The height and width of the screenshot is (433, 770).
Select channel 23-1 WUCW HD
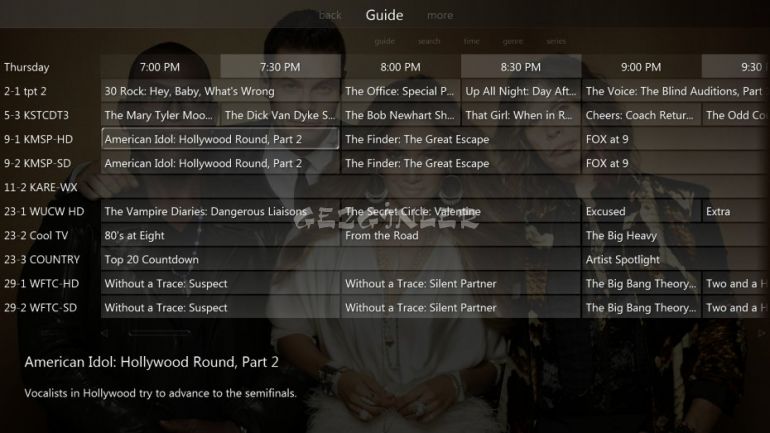44,212
